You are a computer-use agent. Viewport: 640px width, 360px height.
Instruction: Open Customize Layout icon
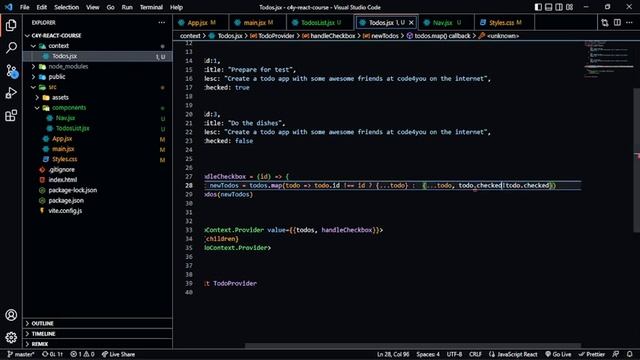[569, 7]
